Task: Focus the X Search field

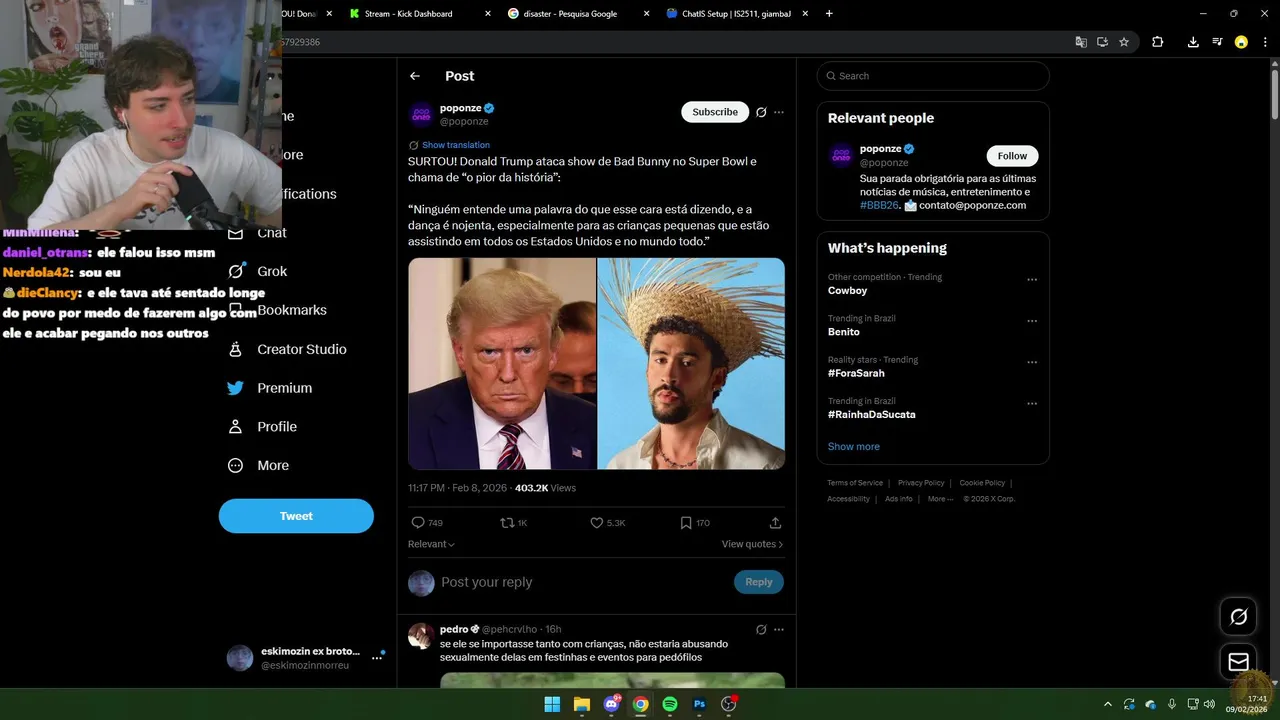Action: tap(933, 76)
